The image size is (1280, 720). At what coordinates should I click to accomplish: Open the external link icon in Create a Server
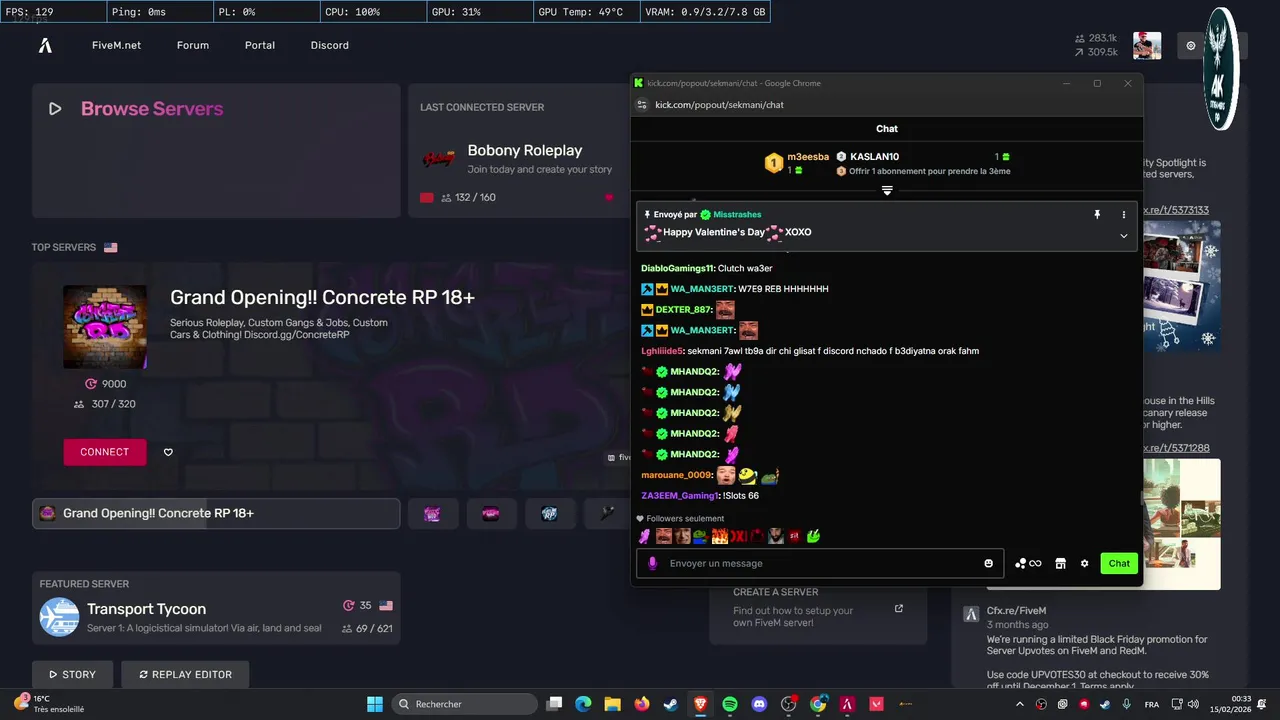[899, 608]
